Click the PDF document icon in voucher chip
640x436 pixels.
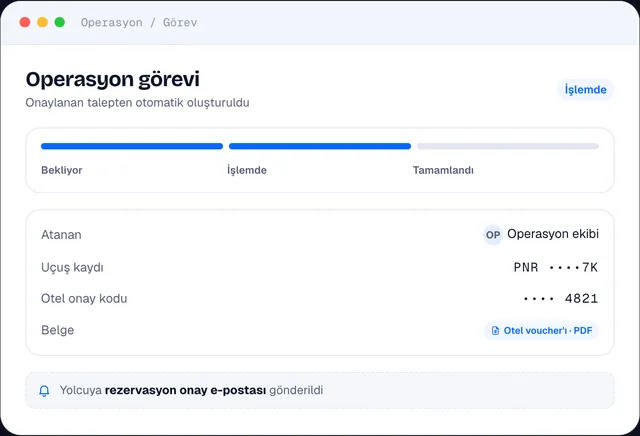(x=495, y=331)
